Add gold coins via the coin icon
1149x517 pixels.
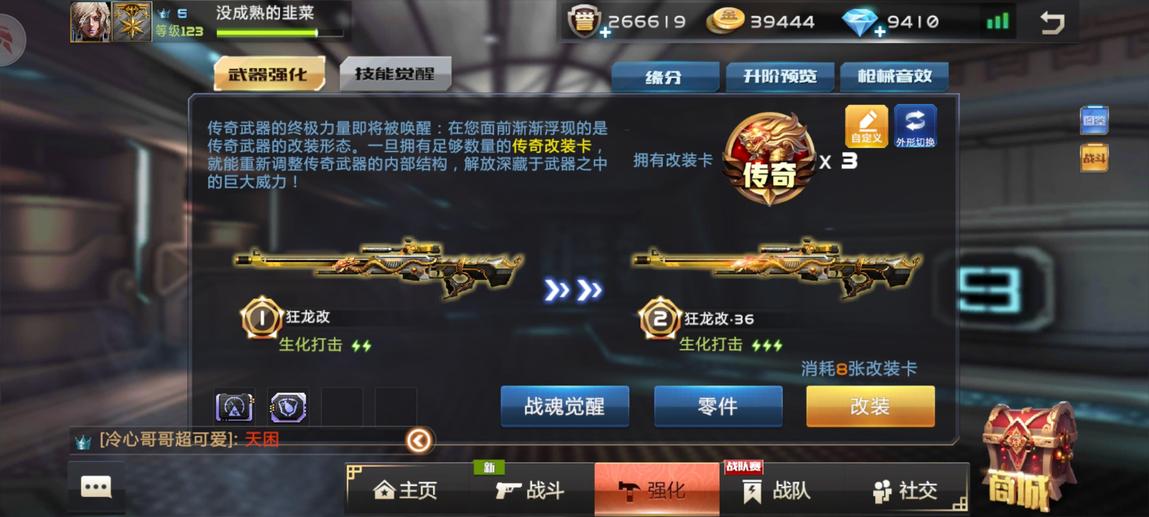point(724,22)
